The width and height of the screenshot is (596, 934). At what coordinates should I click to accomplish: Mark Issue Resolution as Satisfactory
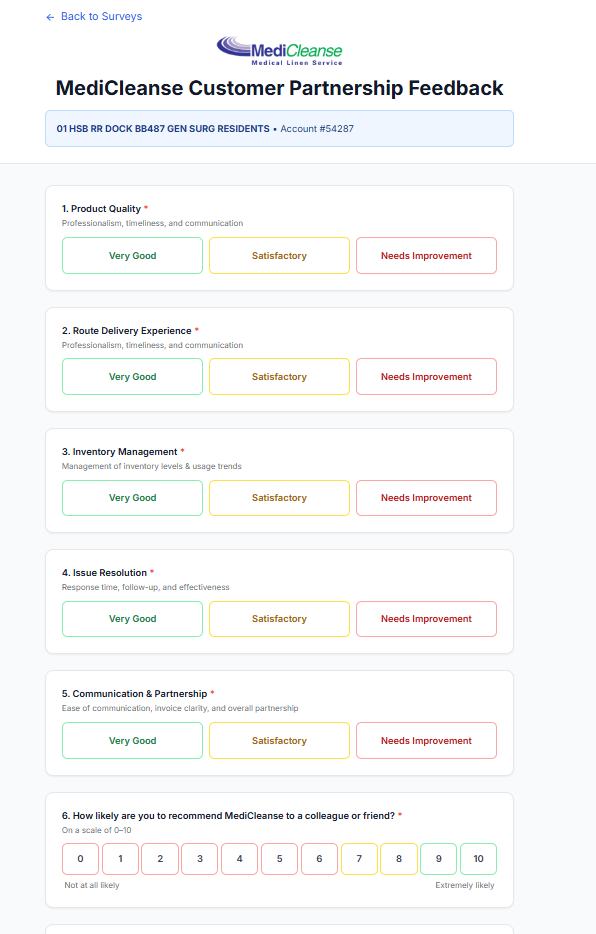(279, 619)
